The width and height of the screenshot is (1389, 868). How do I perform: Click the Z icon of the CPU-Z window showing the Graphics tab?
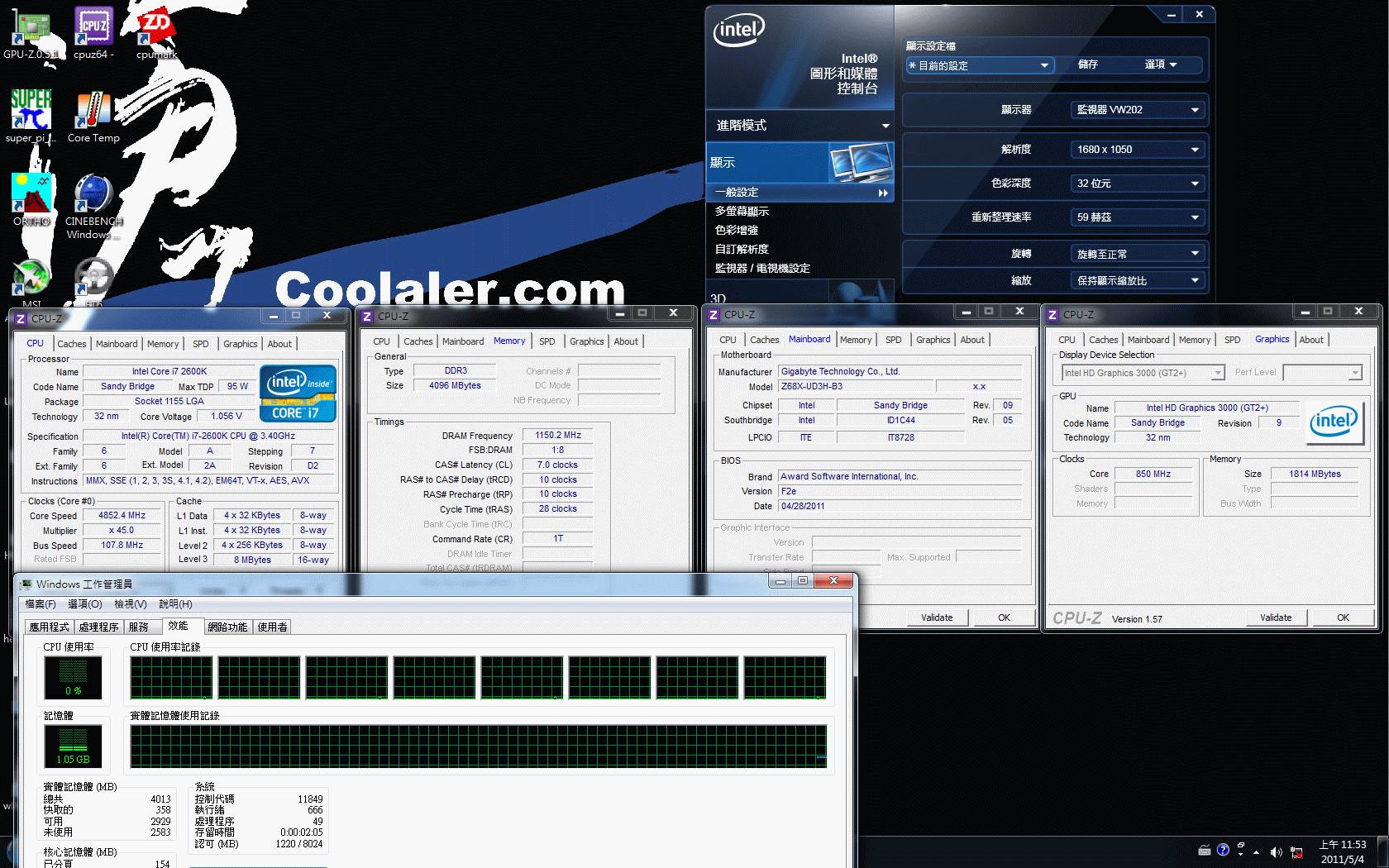click(1052, 315)
